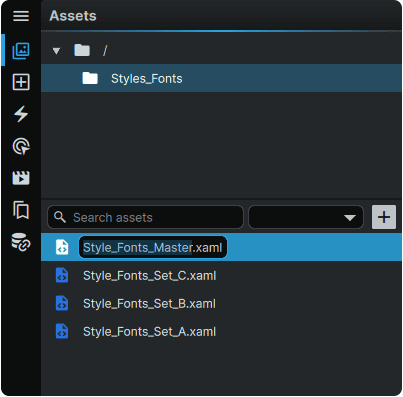Click the root folder icon next to slash

point(82,50)
